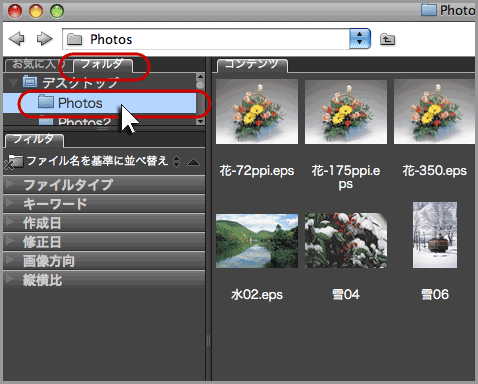Click the 水02.eps file name

(x=257, y=295)
